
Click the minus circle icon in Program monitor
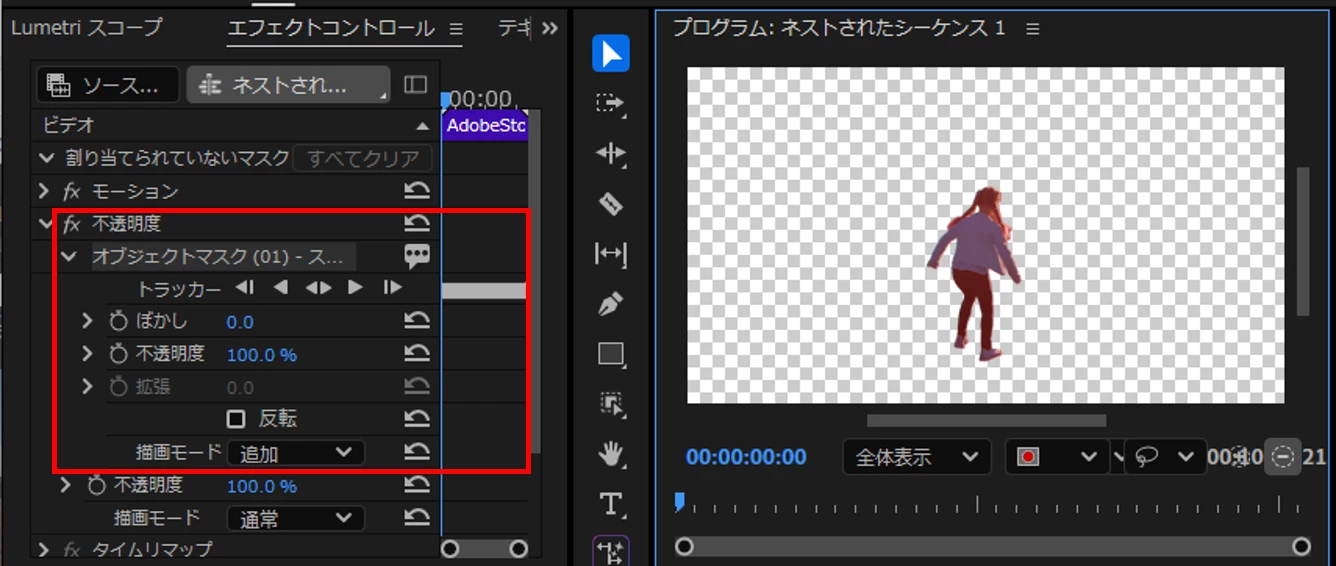coord(1282,457)
